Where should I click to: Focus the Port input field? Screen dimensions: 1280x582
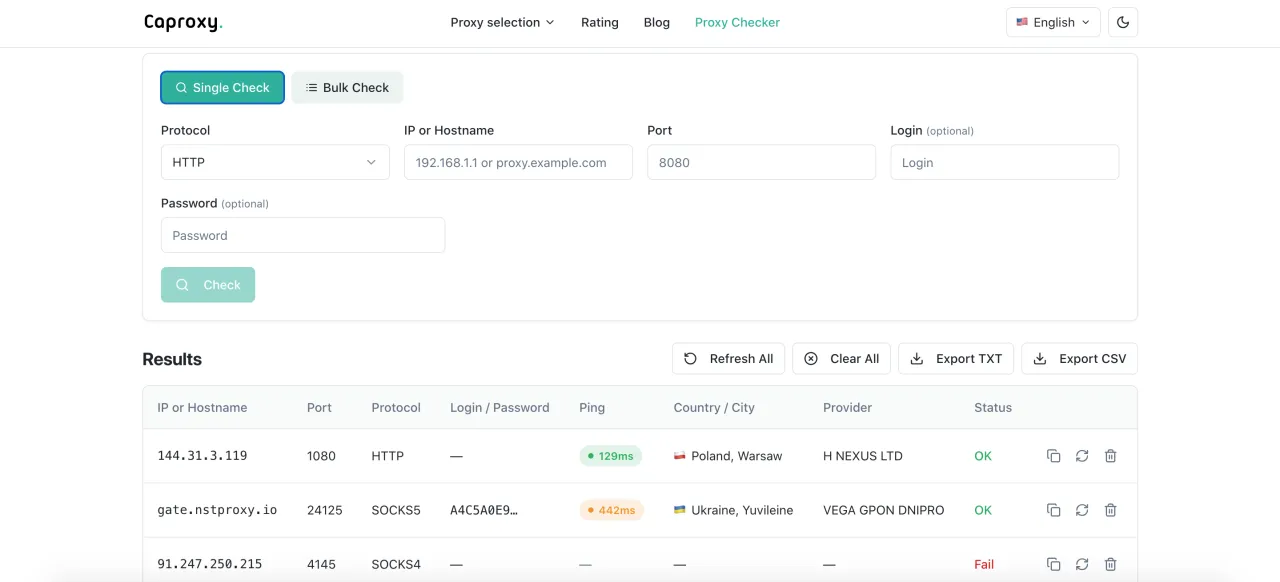(x=761, y=162)
